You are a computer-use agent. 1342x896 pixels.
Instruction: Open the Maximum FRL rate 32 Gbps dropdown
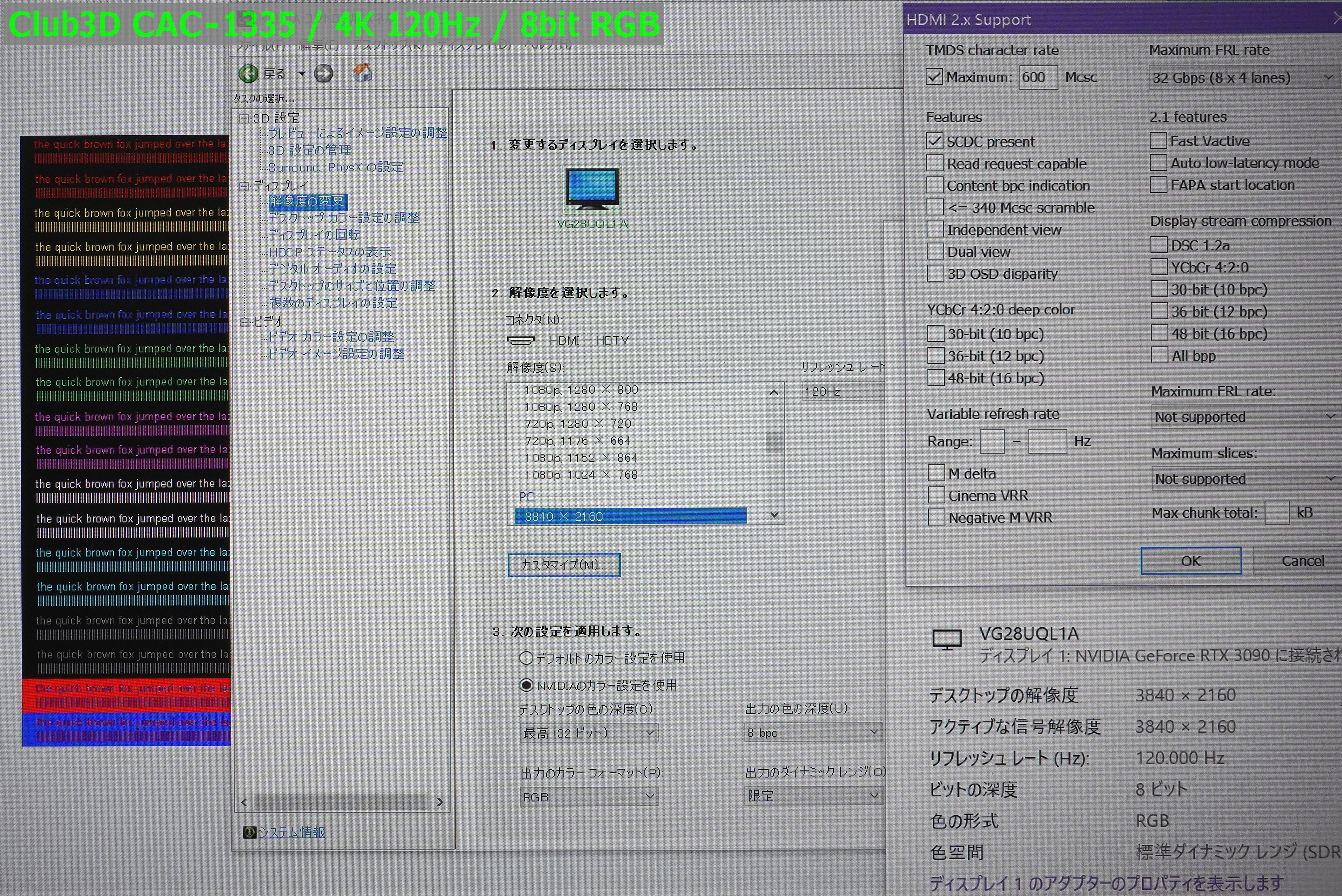coord(1243,77)
